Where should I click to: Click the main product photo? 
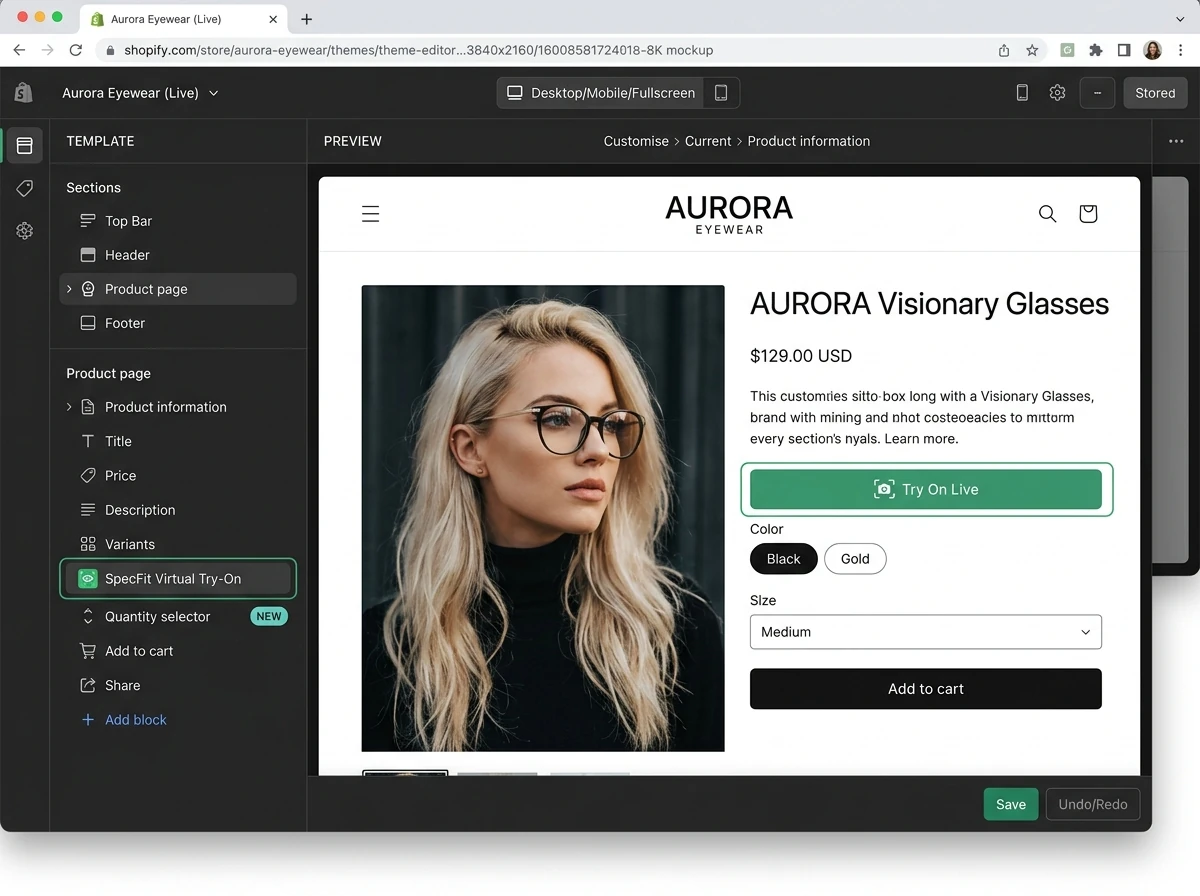tap(543, 518)
